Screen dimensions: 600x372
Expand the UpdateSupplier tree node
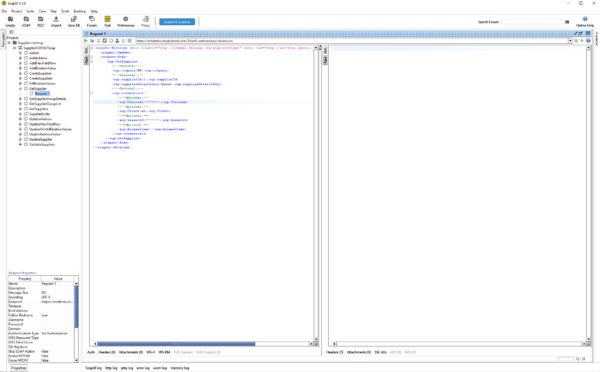(x=20, y=139)
